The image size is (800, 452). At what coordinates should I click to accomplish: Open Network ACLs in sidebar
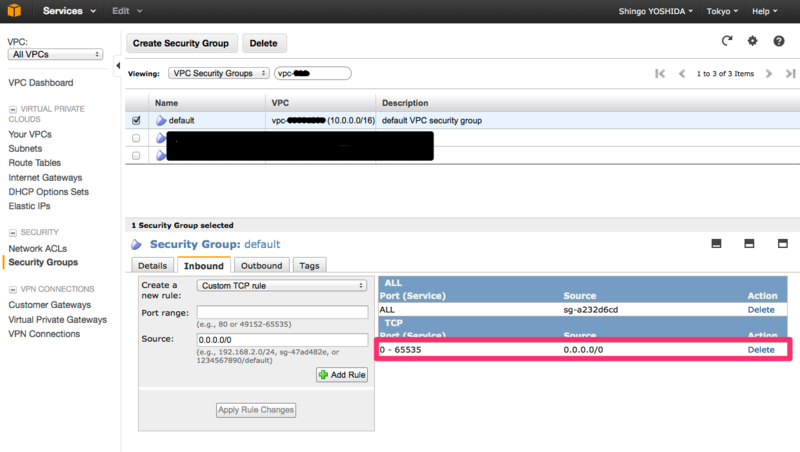(x=38, y=248)
